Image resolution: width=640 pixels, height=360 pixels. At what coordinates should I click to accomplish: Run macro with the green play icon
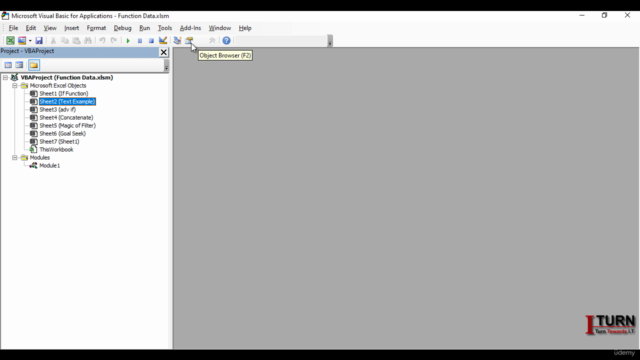(x=128, y=40)
